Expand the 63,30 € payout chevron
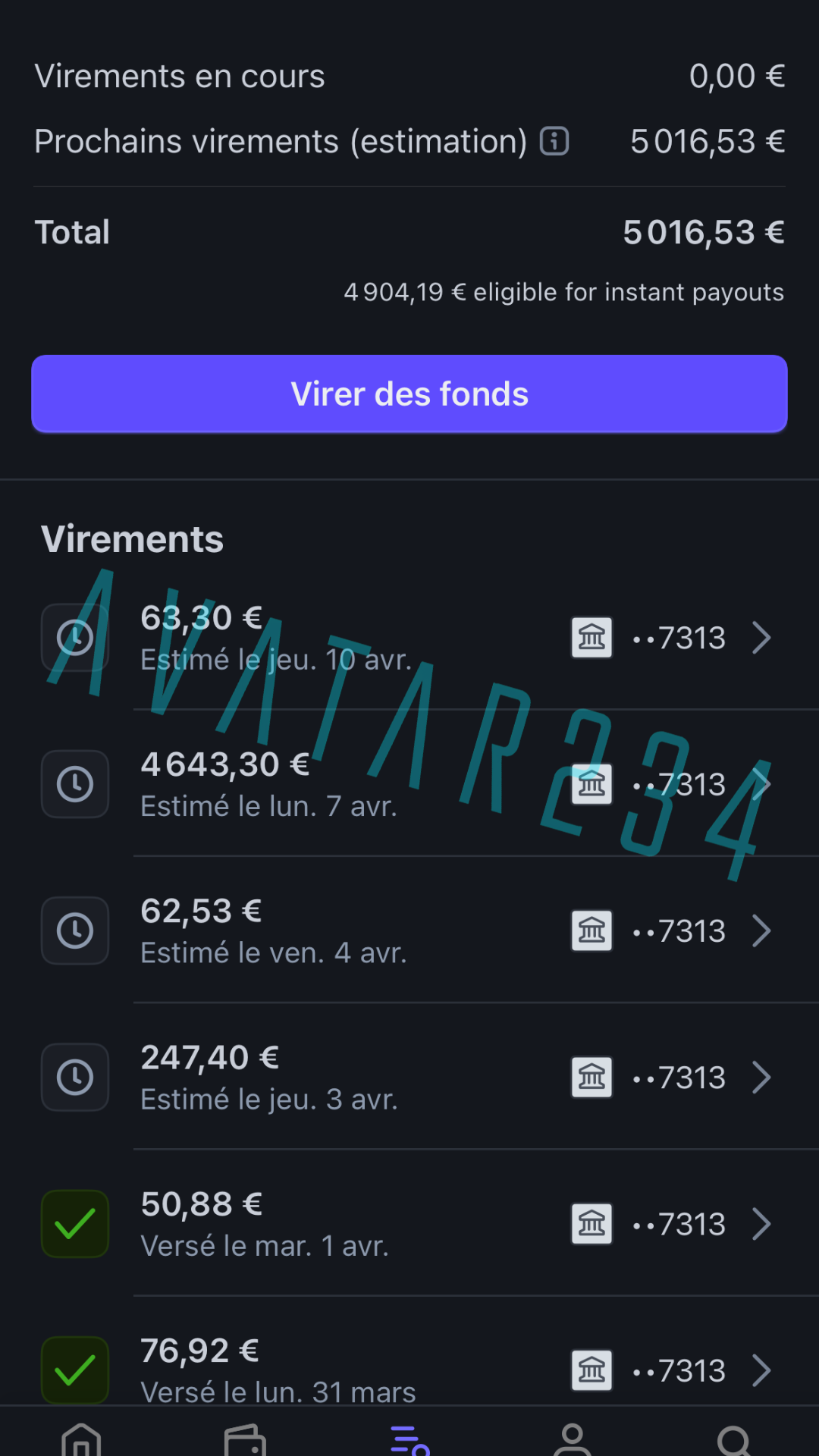This screenshot has width=819, height=1456. coord(761,638)
